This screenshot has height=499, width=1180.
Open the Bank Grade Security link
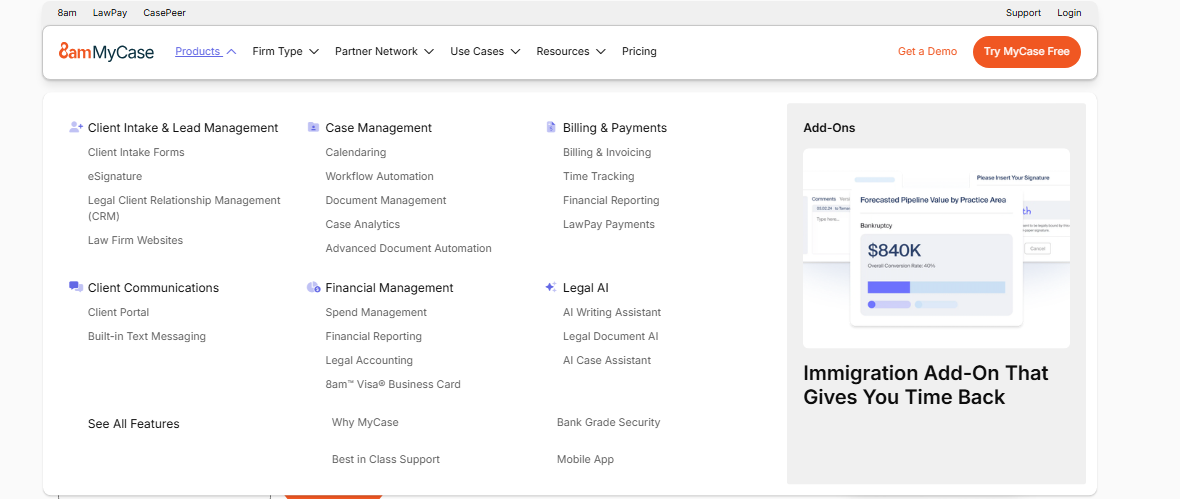[x=609, y=422]
